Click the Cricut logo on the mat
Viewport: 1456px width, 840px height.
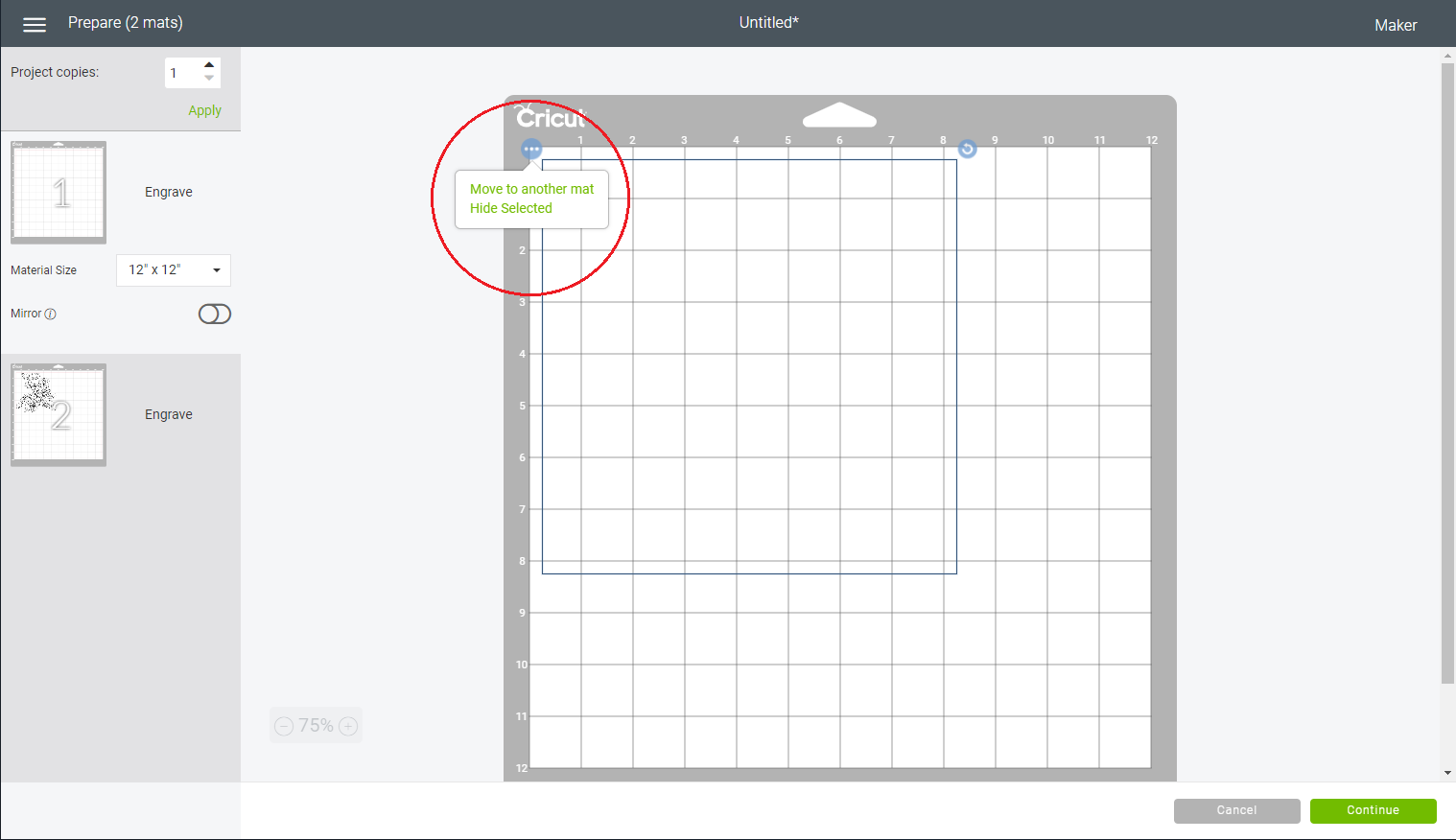click(x=551, y=117)
